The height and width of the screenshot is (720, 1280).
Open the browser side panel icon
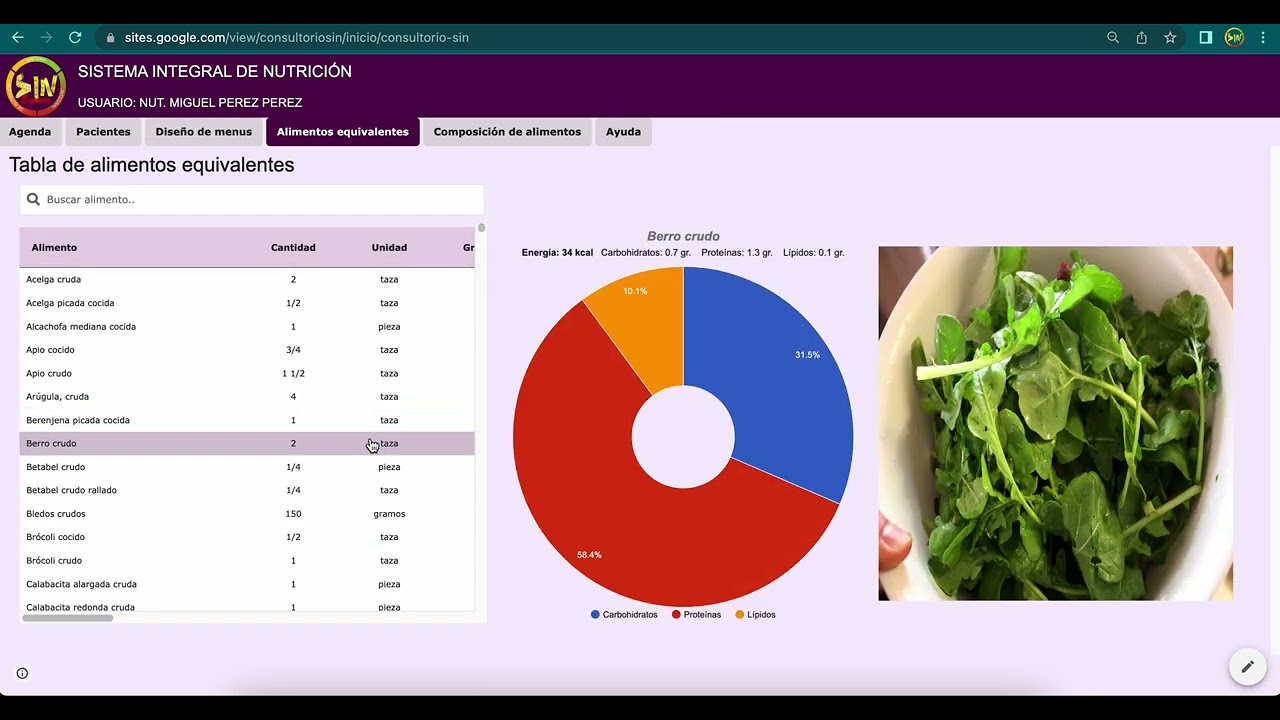coord(1206,37)
